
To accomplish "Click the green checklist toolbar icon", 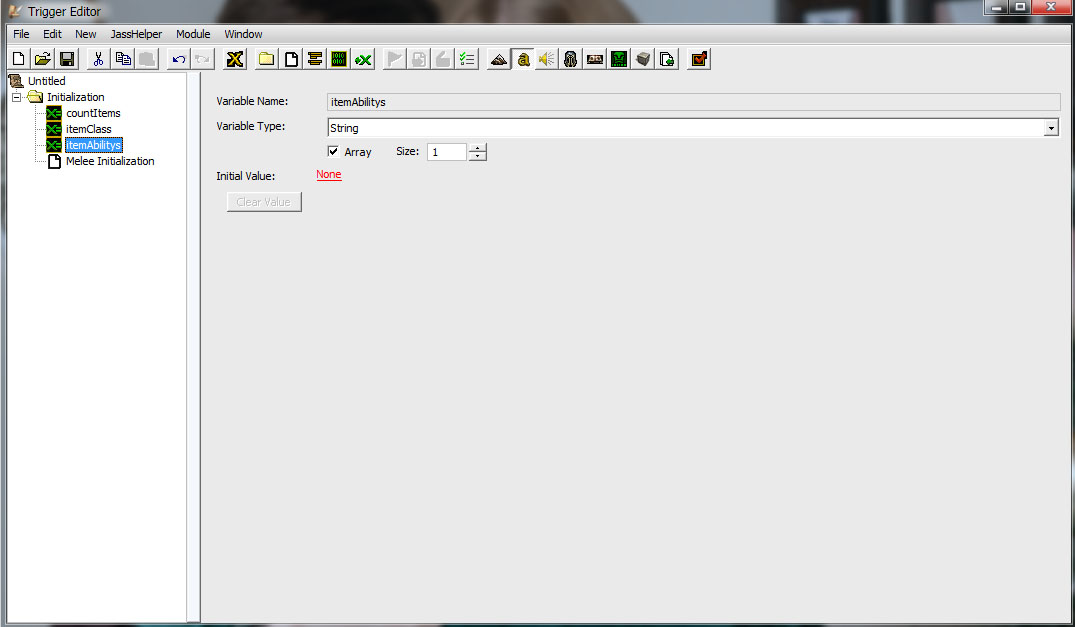I will coord(467,60).
